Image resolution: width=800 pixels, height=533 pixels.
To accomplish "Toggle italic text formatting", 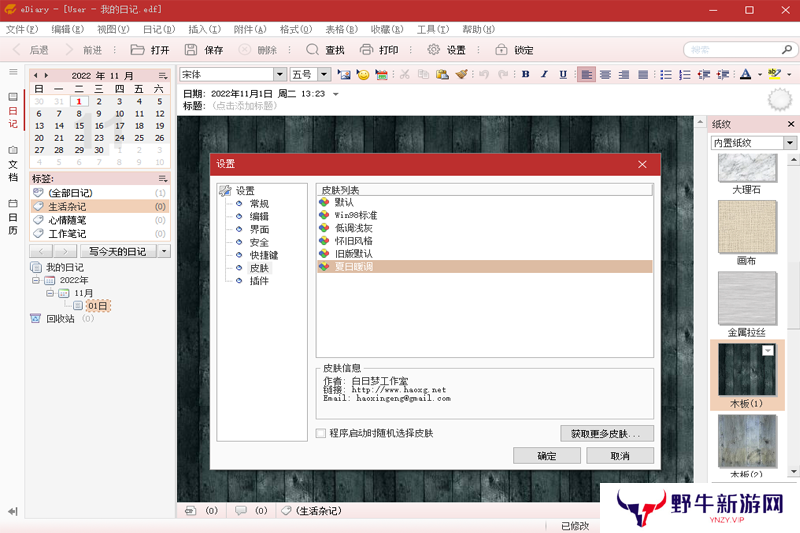I will click(x=544, y=74).
